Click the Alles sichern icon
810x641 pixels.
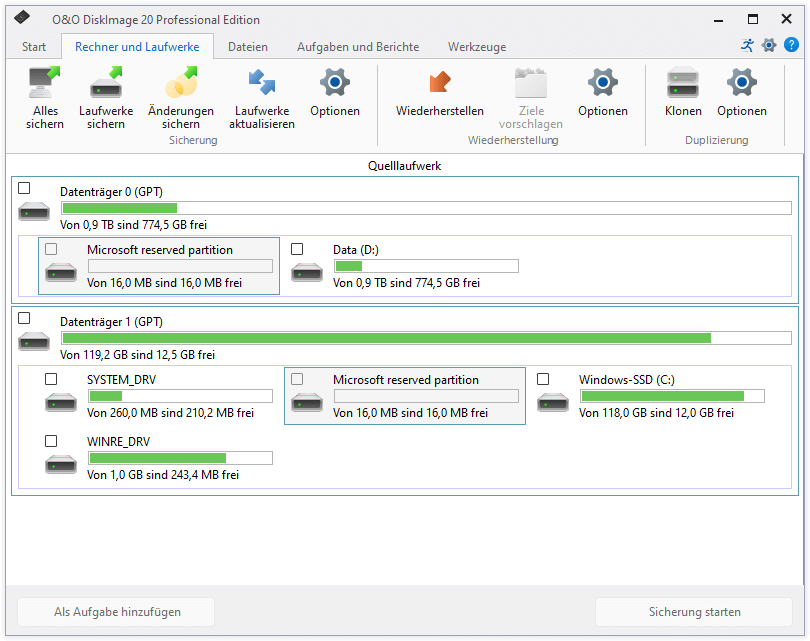44,83
